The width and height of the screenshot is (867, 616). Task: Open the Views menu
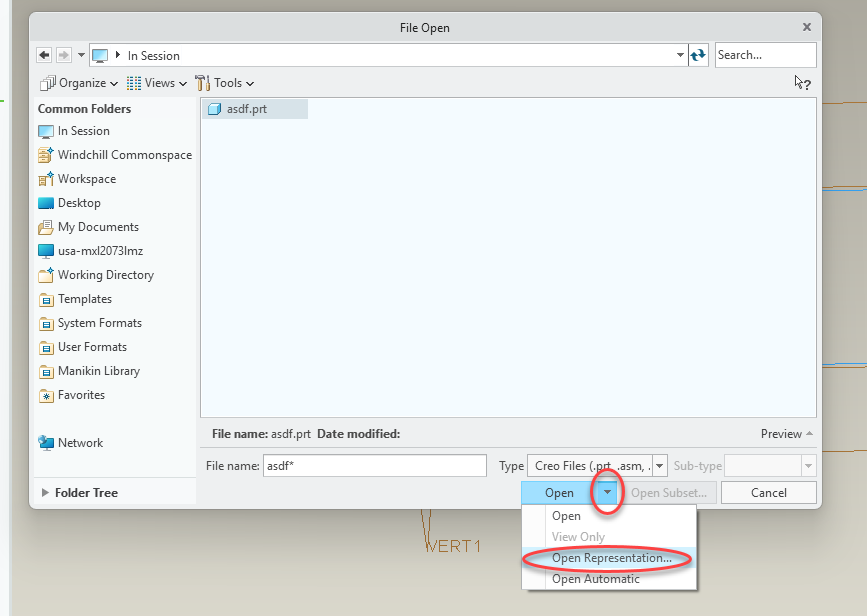pos(156,83)
